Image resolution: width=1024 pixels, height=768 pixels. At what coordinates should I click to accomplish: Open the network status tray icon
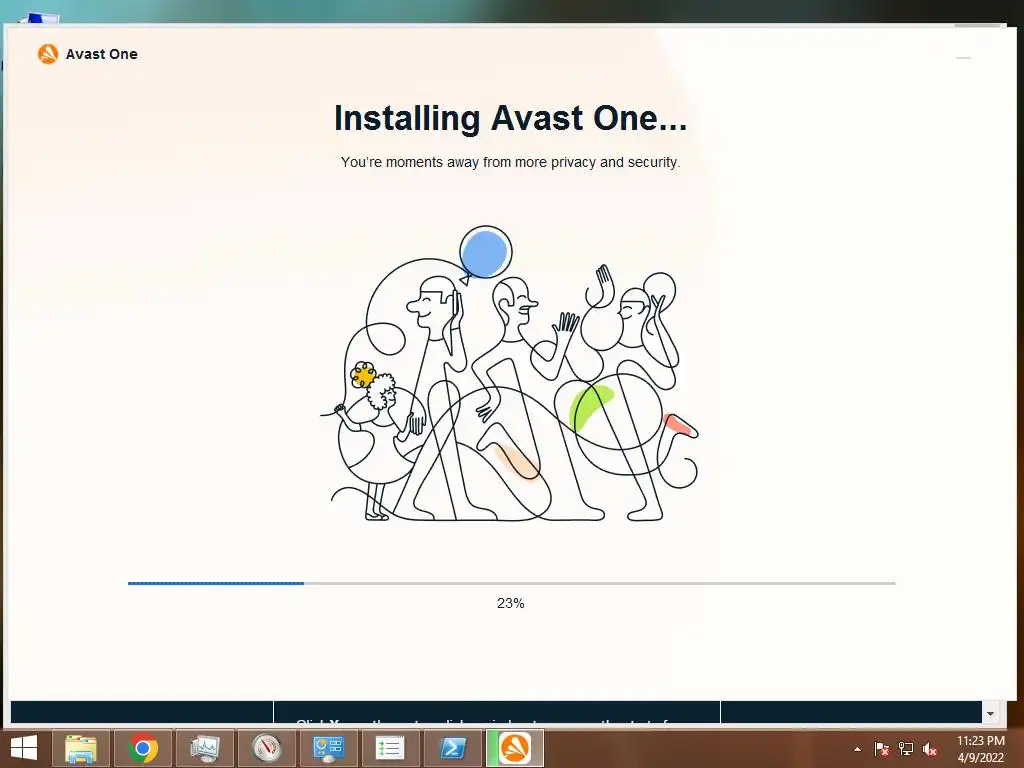click(906, 749)
